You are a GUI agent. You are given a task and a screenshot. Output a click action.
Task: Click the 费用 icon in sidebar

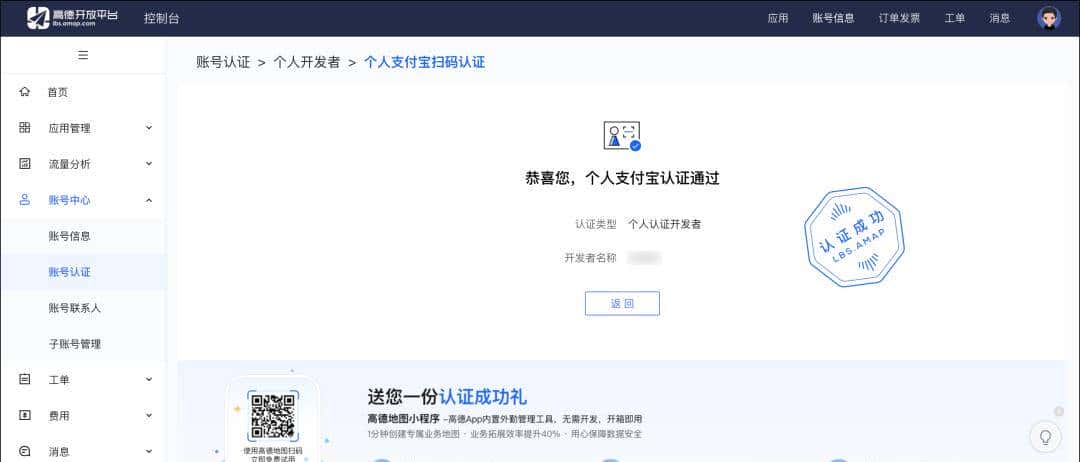click(x=25, y=415)
